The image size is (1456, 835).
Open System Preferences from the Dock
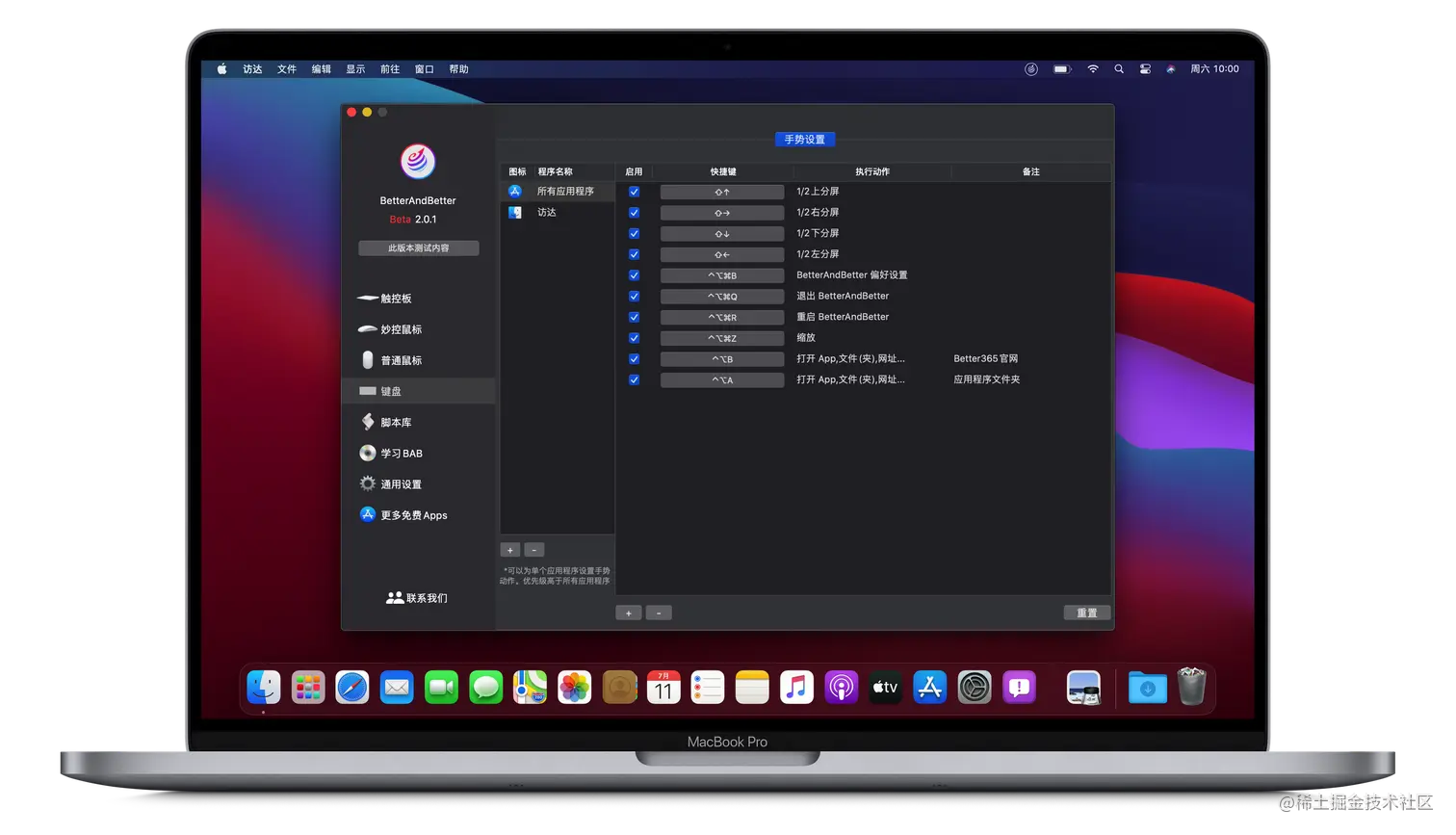pyautogui.click(x=975, y=688)
